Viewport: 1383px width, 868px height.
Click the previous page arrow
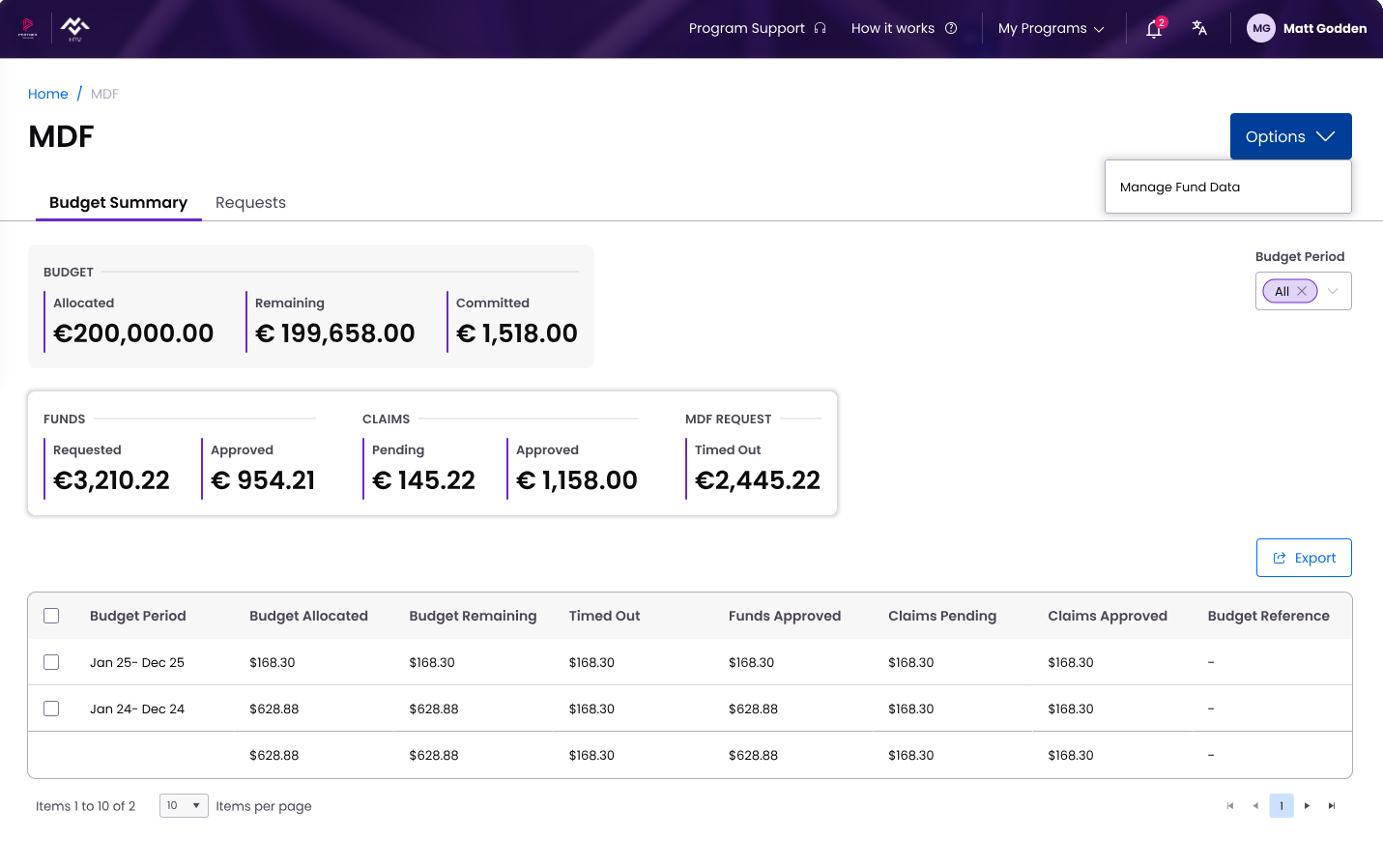click(x=1255, y=806)
